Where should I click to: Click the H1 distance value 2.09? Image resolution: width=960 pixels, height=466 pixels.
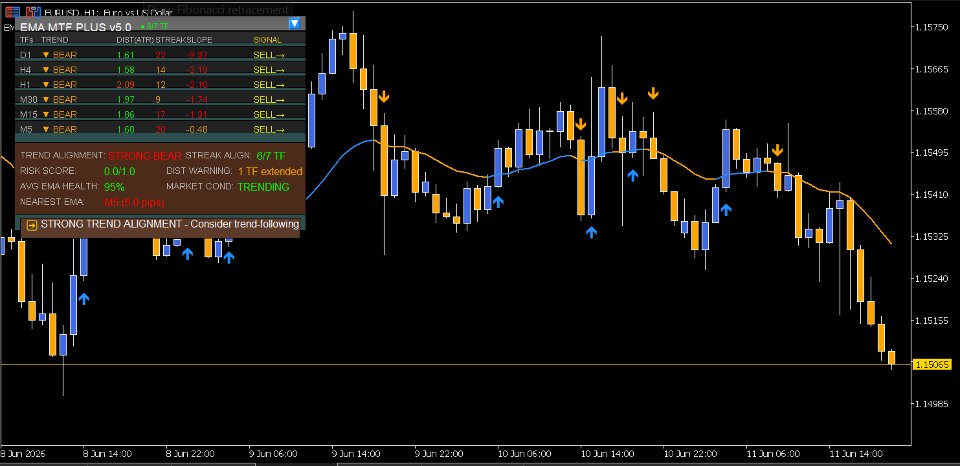[x=125, y=85]
